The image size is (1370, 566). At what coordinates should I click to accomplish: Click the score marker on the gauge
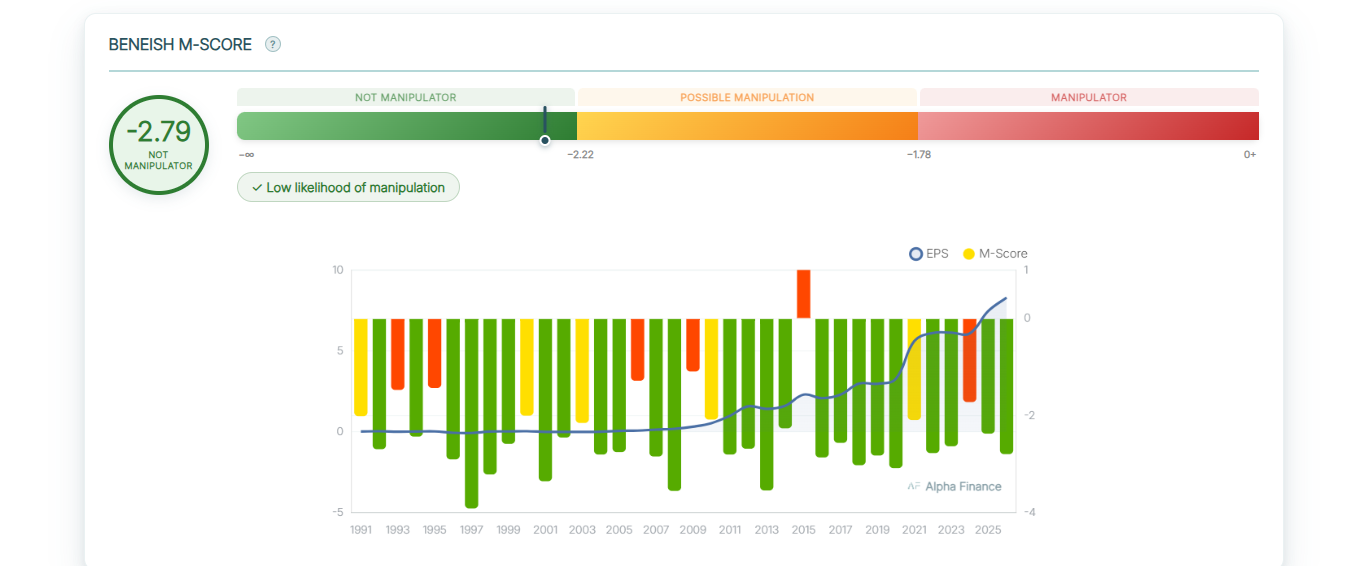coord(545,139)
